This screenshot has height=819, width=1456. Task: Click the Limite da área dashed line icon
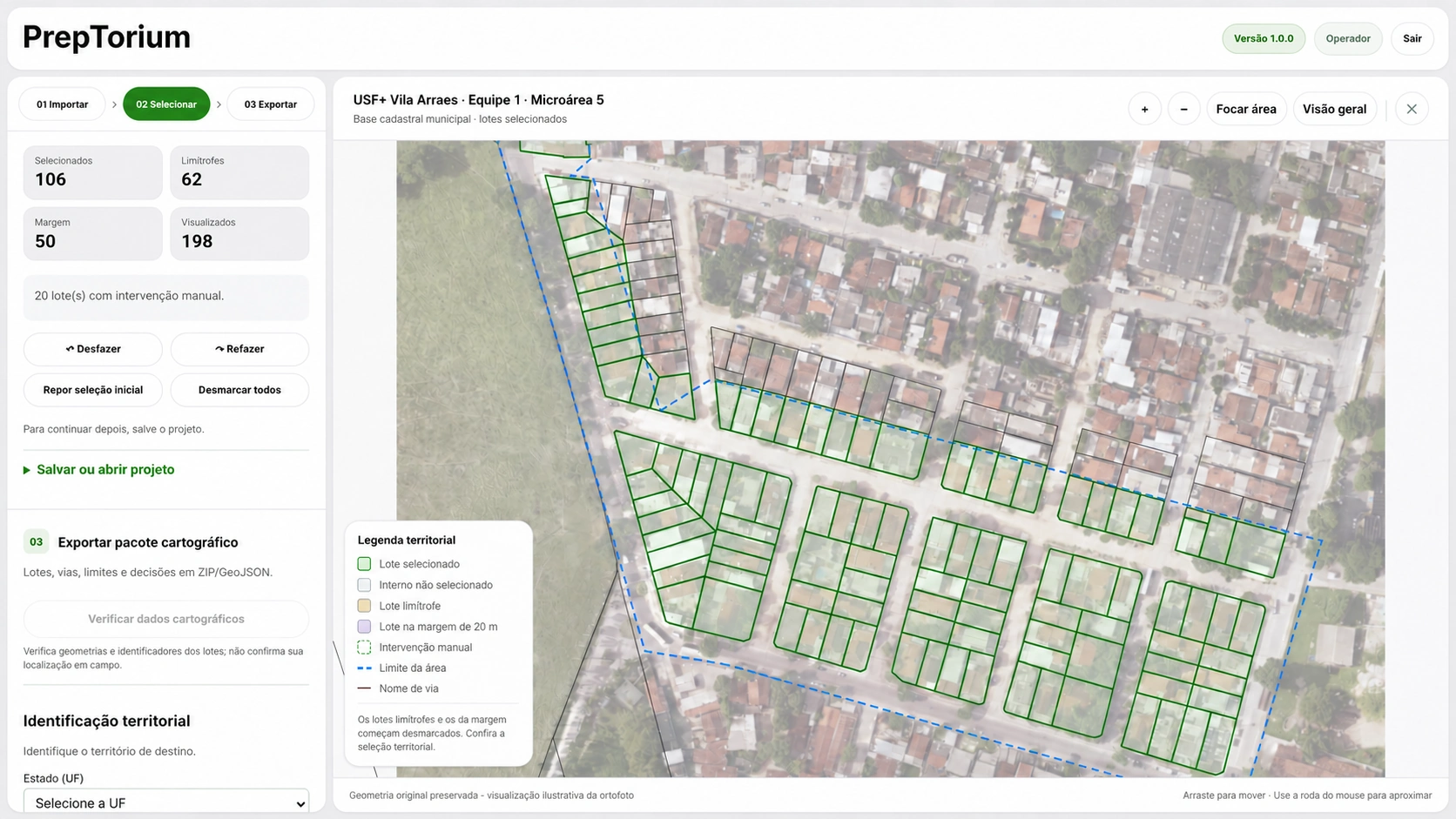point(364,668)
